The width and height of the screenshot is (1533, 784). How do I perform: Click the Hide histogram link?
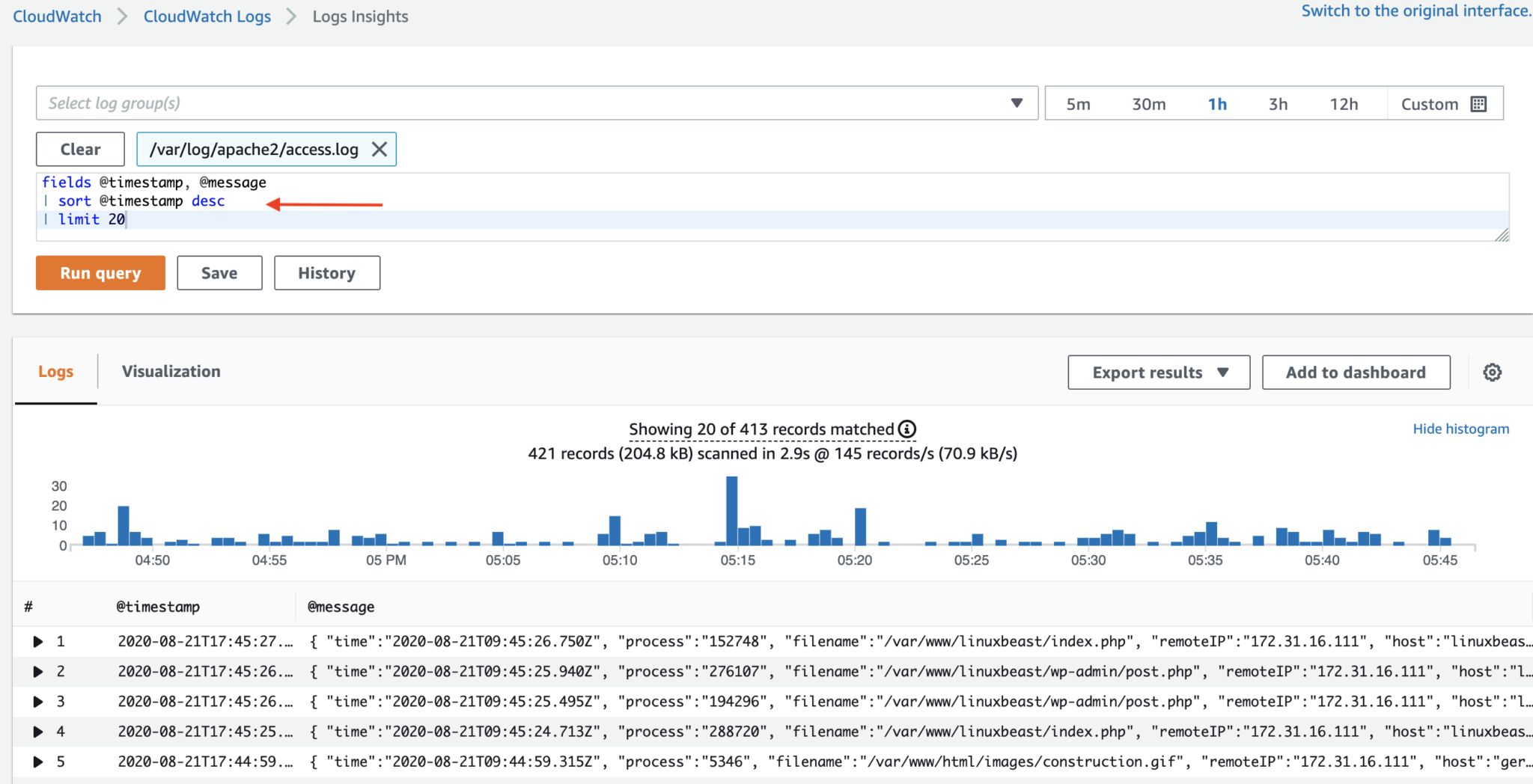1460,429
